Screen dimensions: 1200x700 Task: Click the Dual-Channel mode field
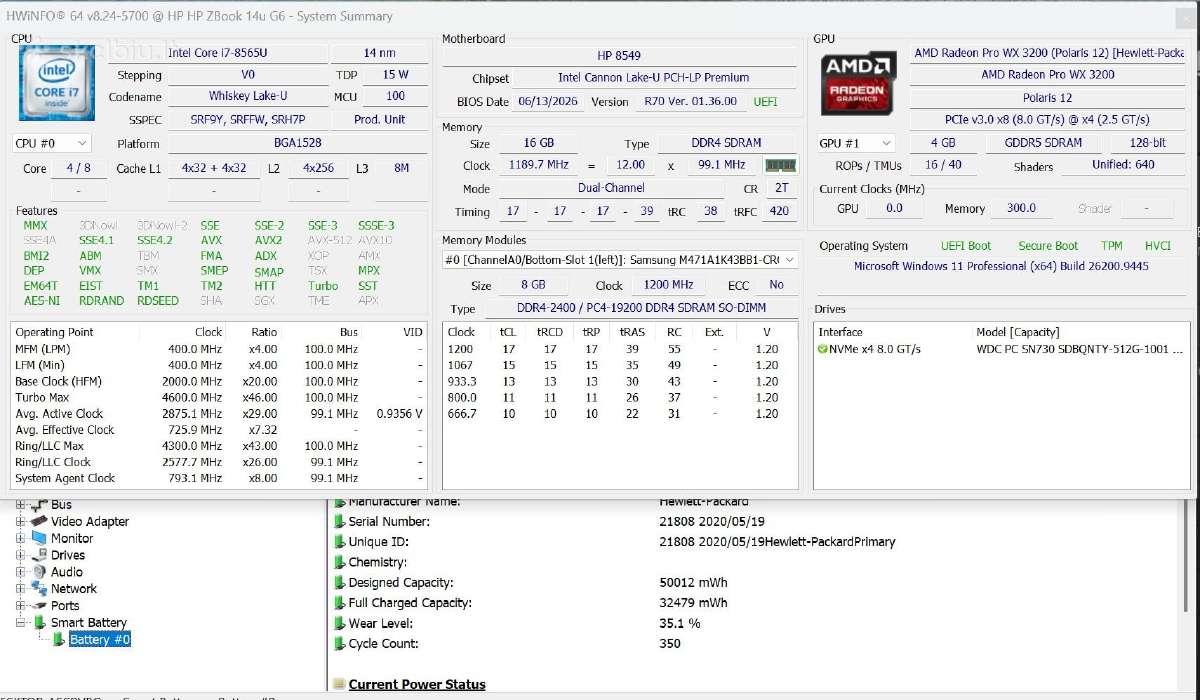click(610, 188)
